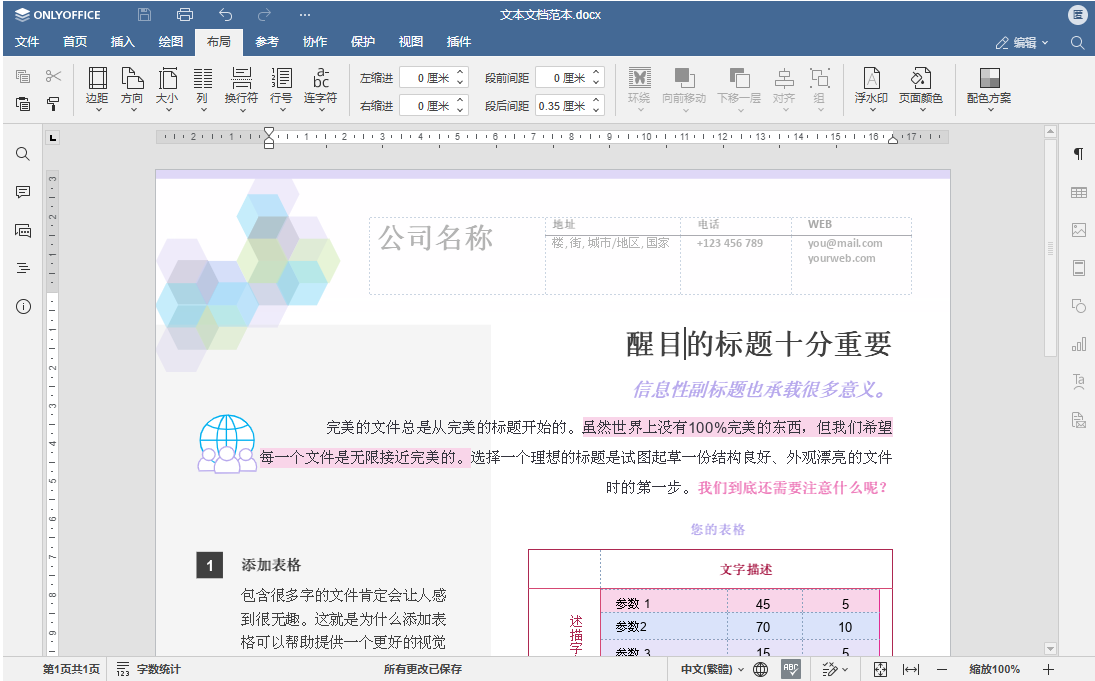Increase the 左缩进 left indent value
This screenshot has height=681, width=1095.
(460, 73)
